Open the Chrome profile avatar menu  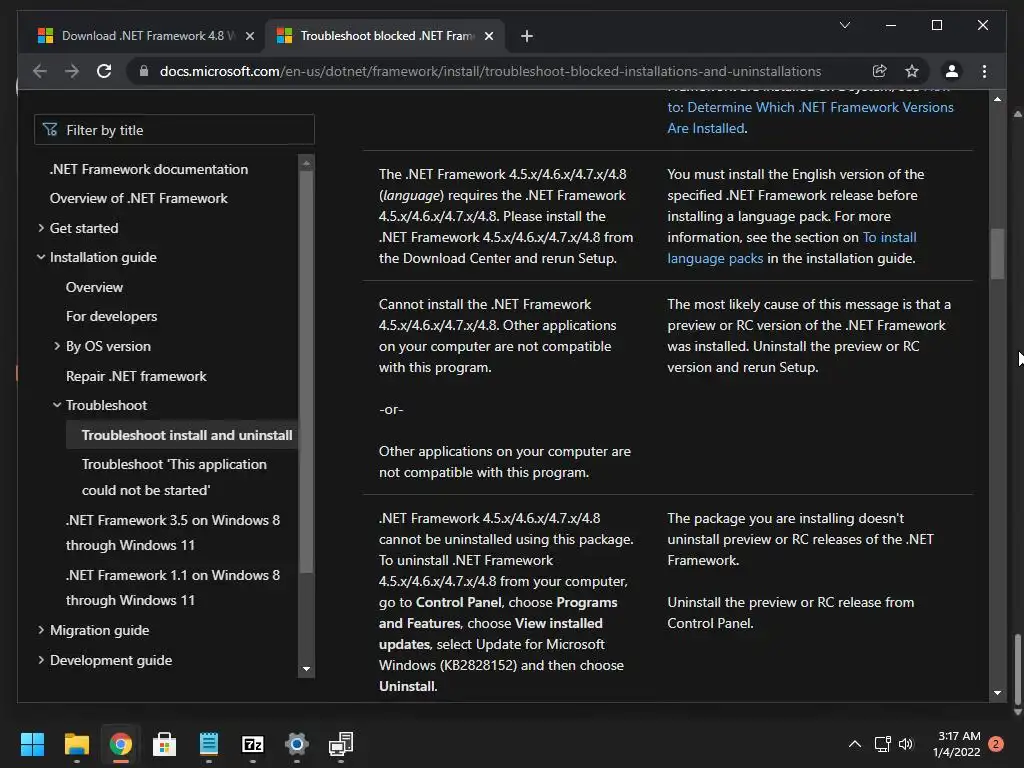(952, 71)
